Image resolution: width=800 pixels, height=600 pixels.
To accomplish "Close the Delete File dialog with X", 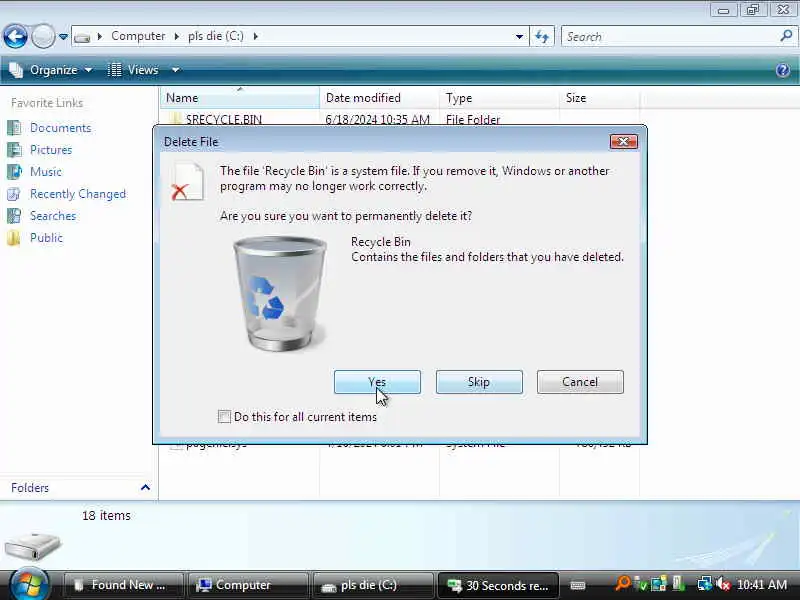I will [x=623, y=142].
